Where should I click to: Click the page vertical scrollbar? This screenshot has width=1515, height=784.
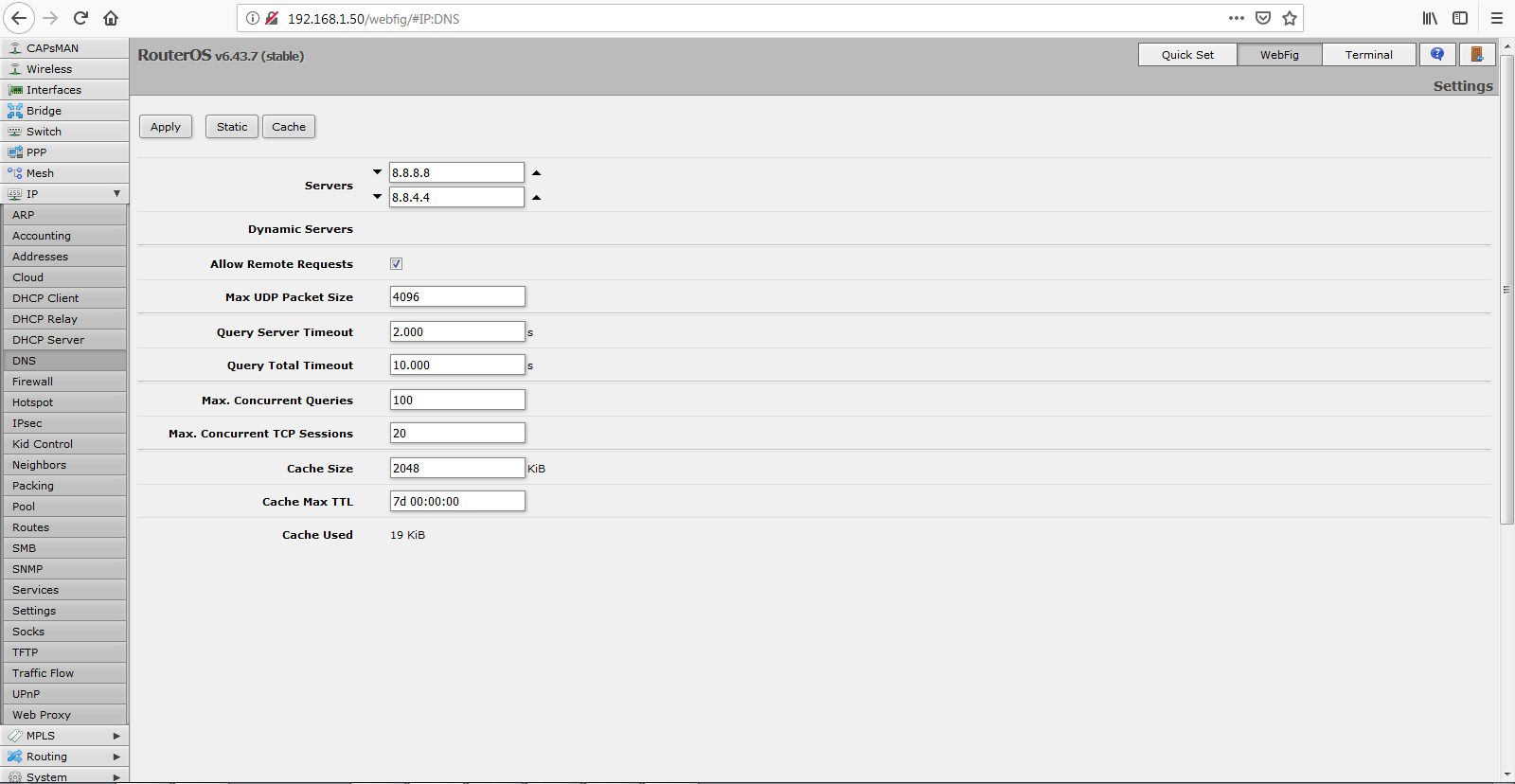point(1506,289)
